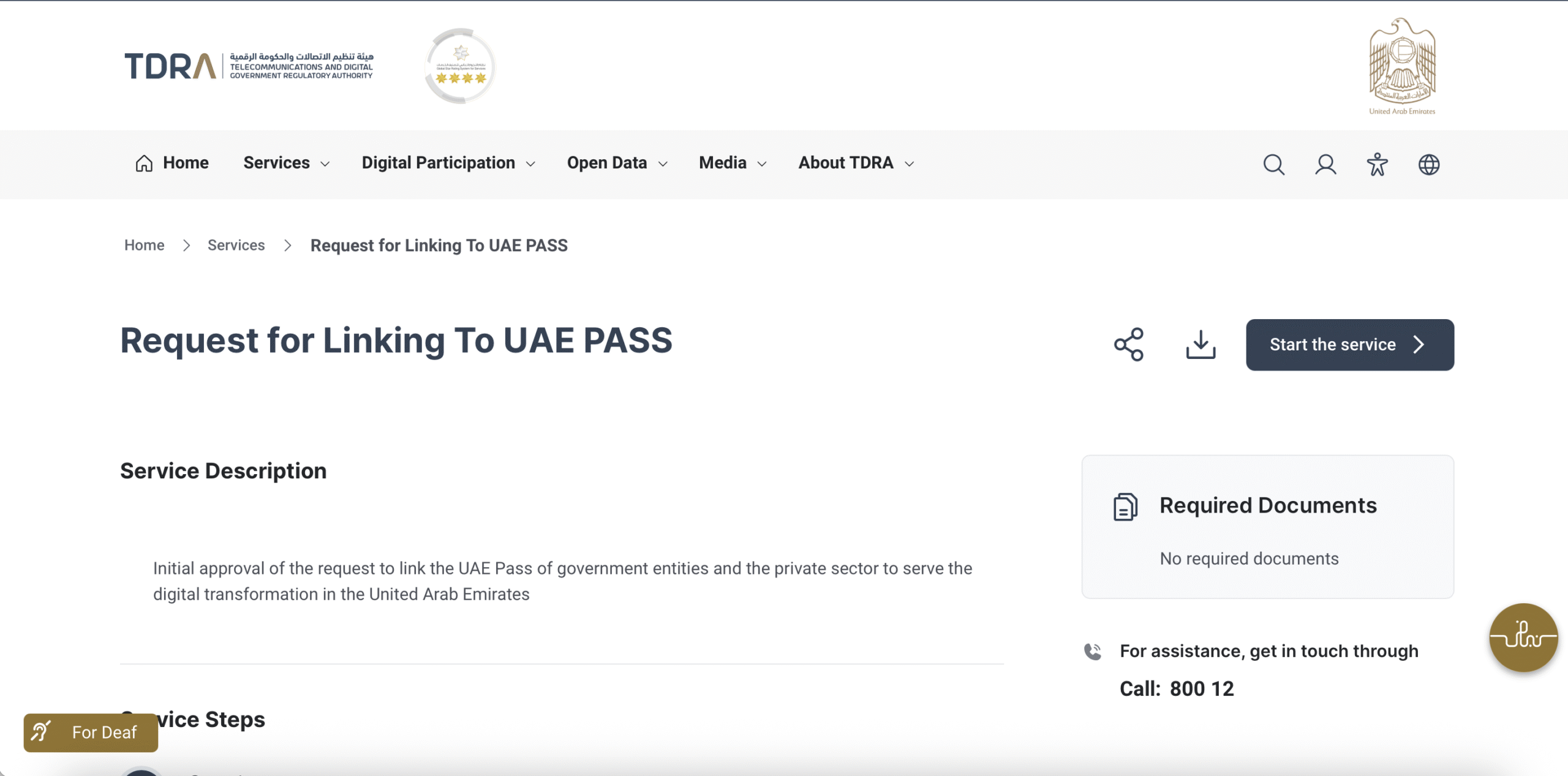
Task: Expand the Services dropdown menu
Action: point(286,163)
